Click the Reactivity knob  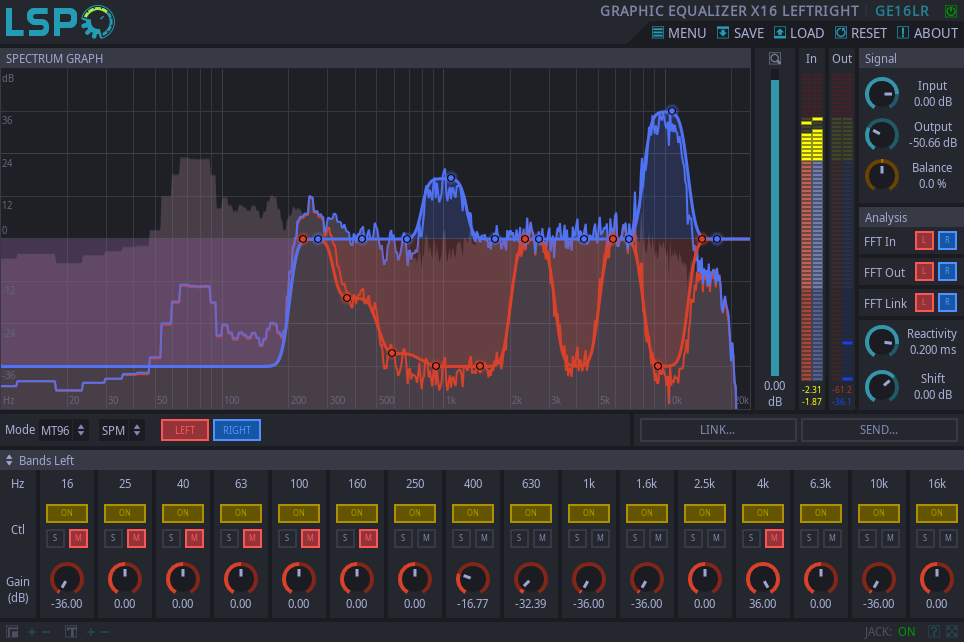coord(882,341)
